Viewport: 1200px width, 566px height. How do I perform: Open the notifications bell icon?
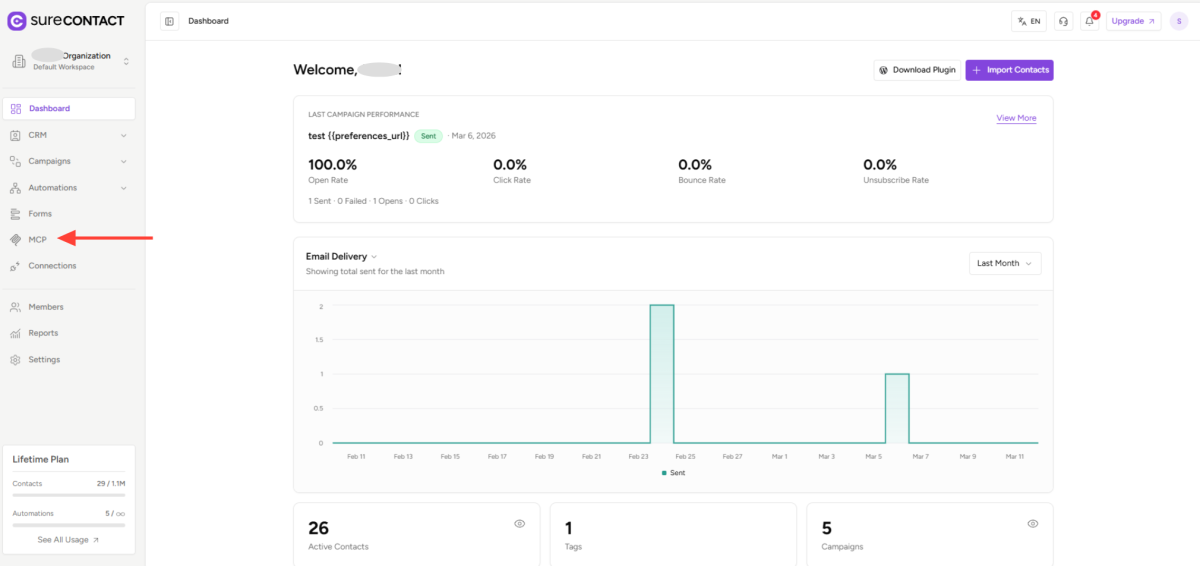click(1089, 21)
